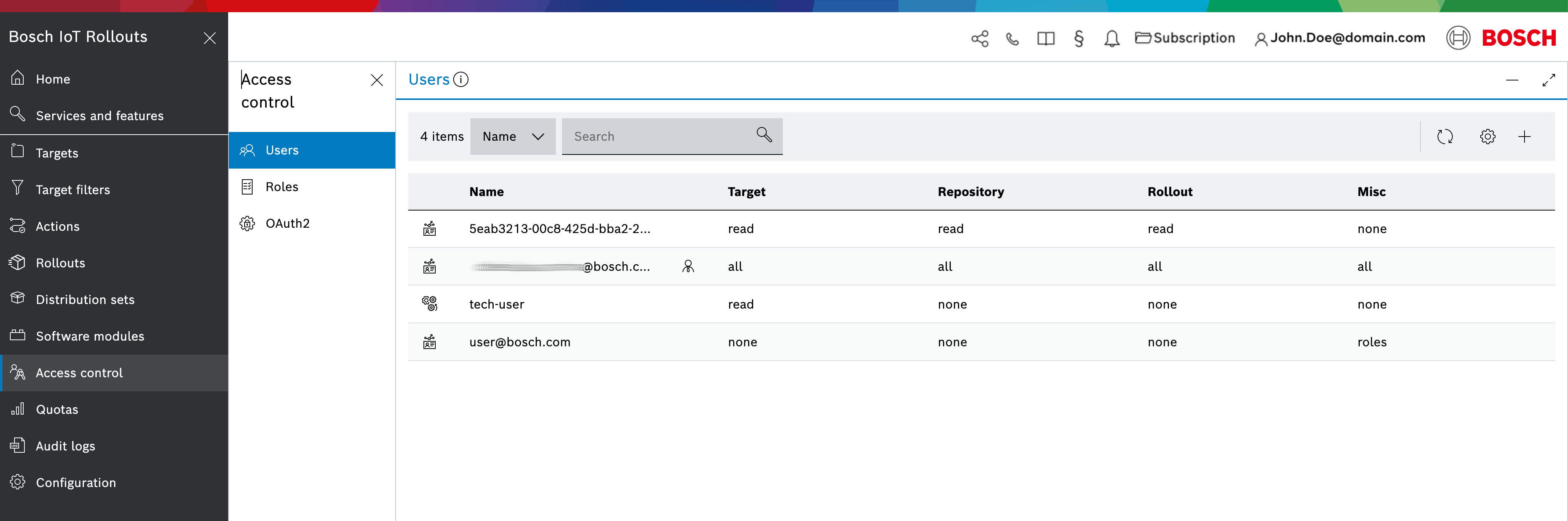
Task: Open Services and features
Action: click(x=114, y=116)
